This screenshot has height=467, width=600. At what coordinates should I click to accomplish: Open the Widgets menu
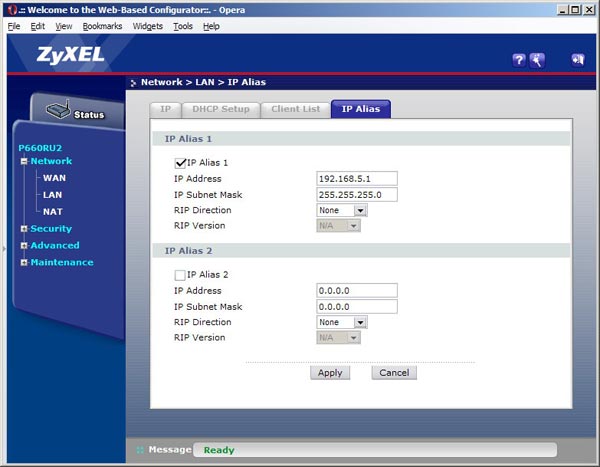point(148,26)
